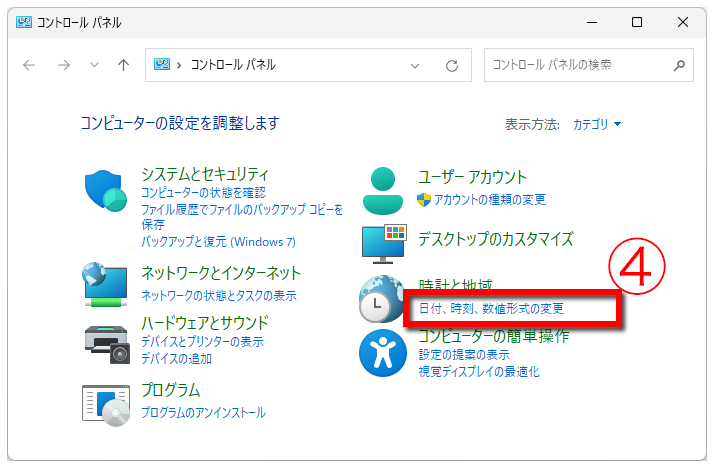The height and width of the screenshot is (470, 716).
Task: Open アカウントの種類の変更 link
Action: pos(490,199)
